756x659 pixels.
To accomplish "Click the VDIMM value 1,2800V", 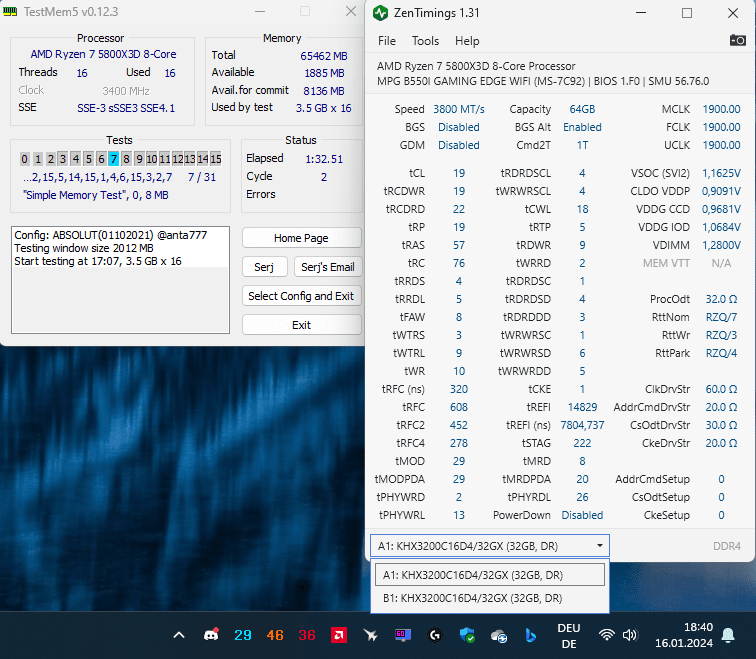I will pos(721,245).
